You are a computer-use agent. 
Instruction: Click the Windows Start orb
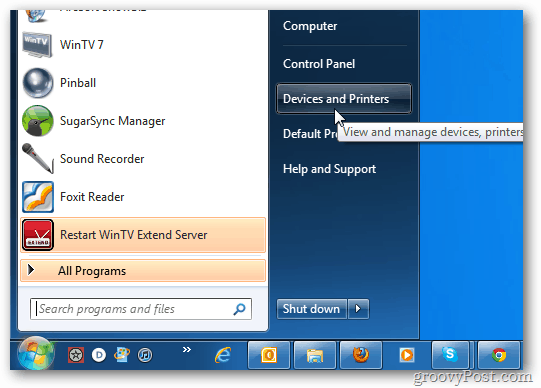pyautogui.click(x=36, y=354)
